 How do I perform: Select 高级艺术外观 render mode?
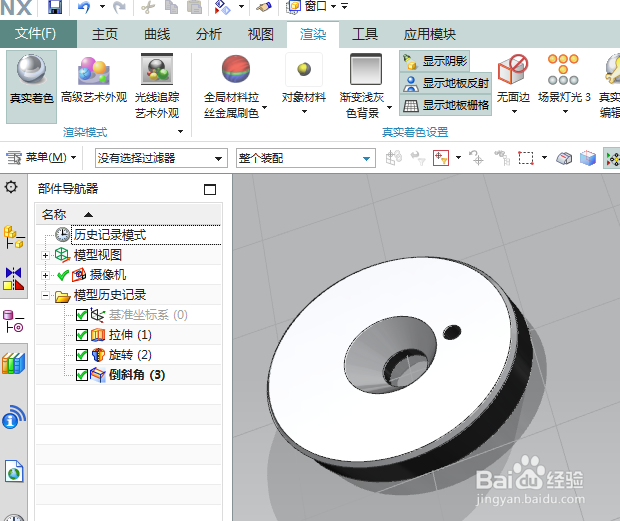click(94, 81)
